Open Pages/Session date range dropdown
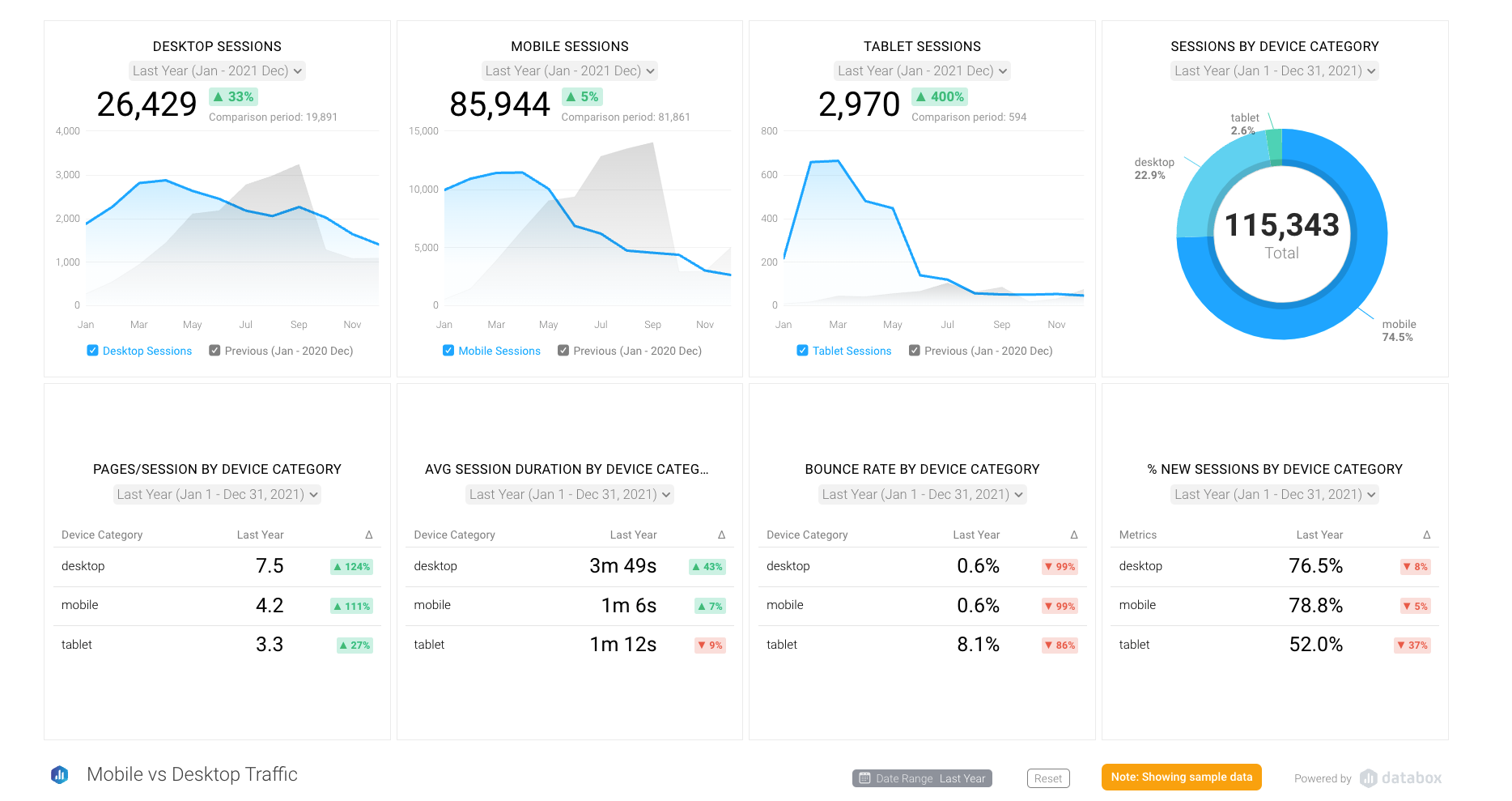This screenshot has height=801, width=1512. click(217, 495)
